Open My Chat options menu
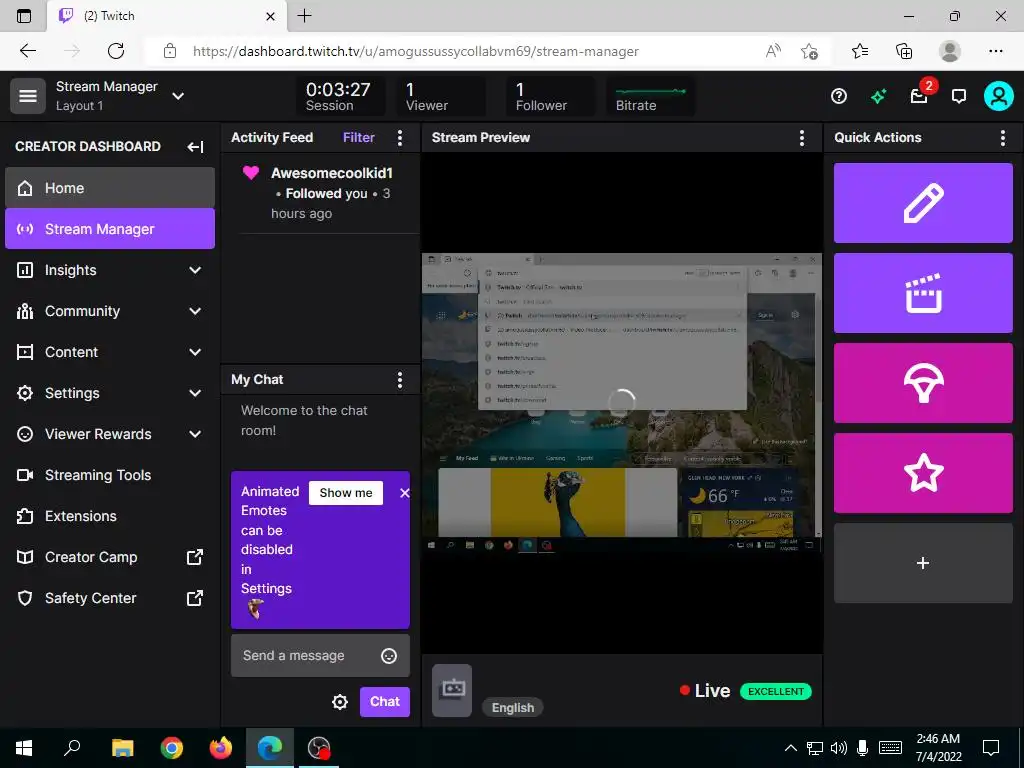Image resolution: width=1024 pixels, height=768 pixels. 400,379
